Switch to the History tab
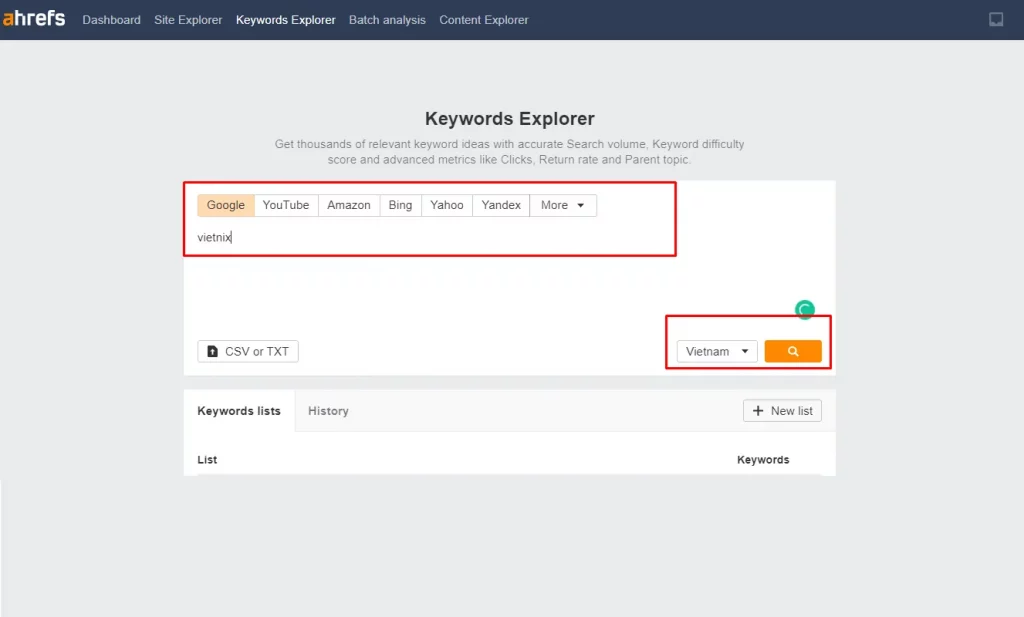The width and height of the screenshot is (1024, 617). (x=328, y=411)
